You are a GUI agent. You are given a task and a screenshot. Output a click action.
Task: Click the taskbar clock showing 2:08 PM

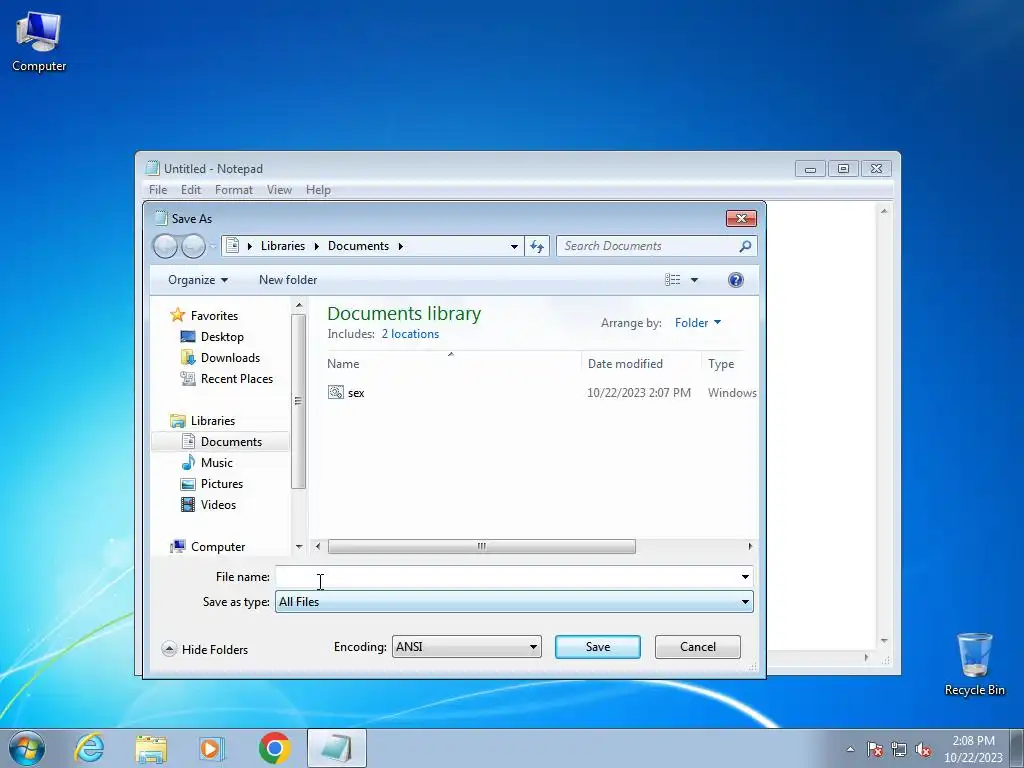[972, 749]
